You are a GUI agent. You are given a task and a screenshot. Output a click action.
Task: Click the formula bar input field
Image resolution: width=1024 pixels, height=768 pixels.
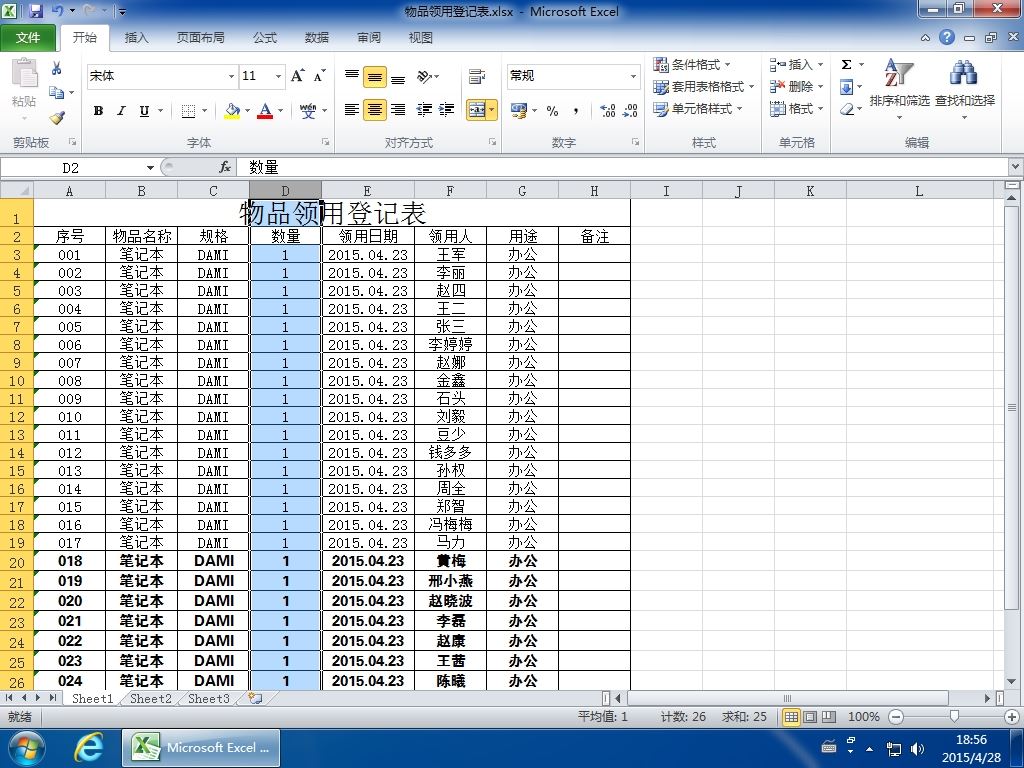coord(624,168)
